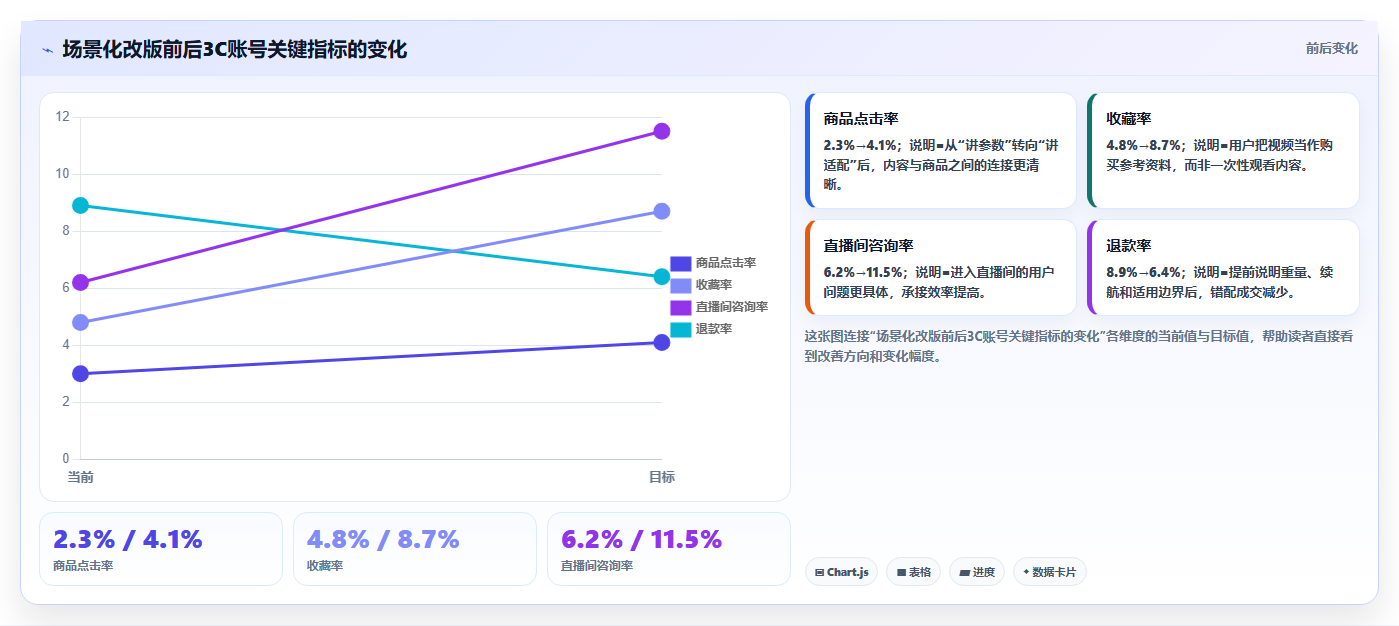
Task: Click the y-axis value 12
Action: pos(62,117)
